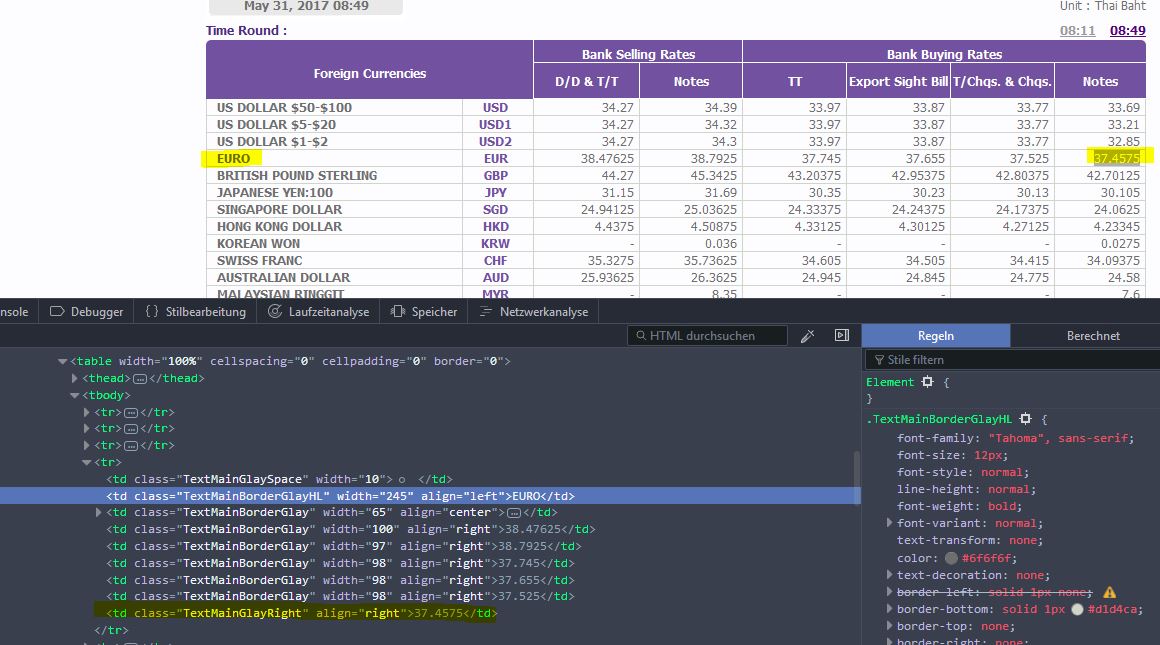Toggle the sidebar pane collapse icon
The image size is (1160, 645).
[x=842, y=336]
